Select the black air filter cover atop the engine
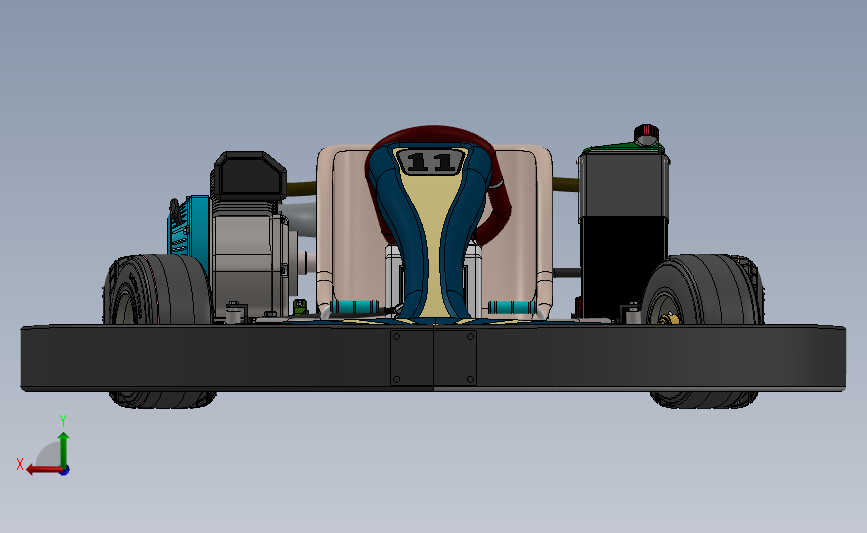Viewport: 867px width, 533px height. coord(248,175)
